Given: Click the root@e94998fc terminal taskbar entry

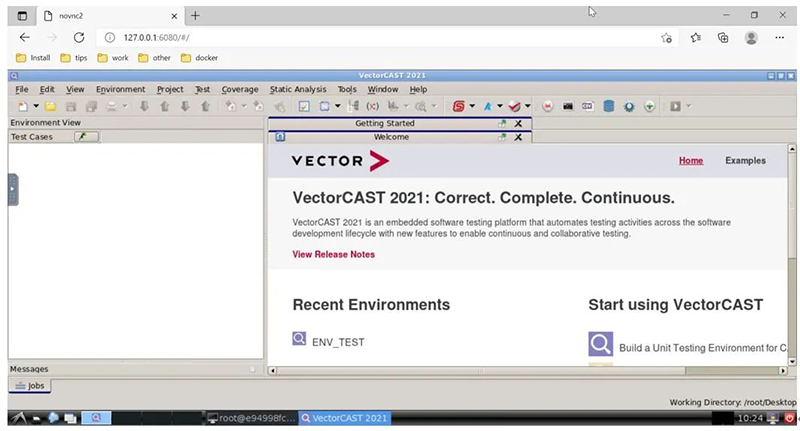Looking at the screenshot, I should coord(252,418).
